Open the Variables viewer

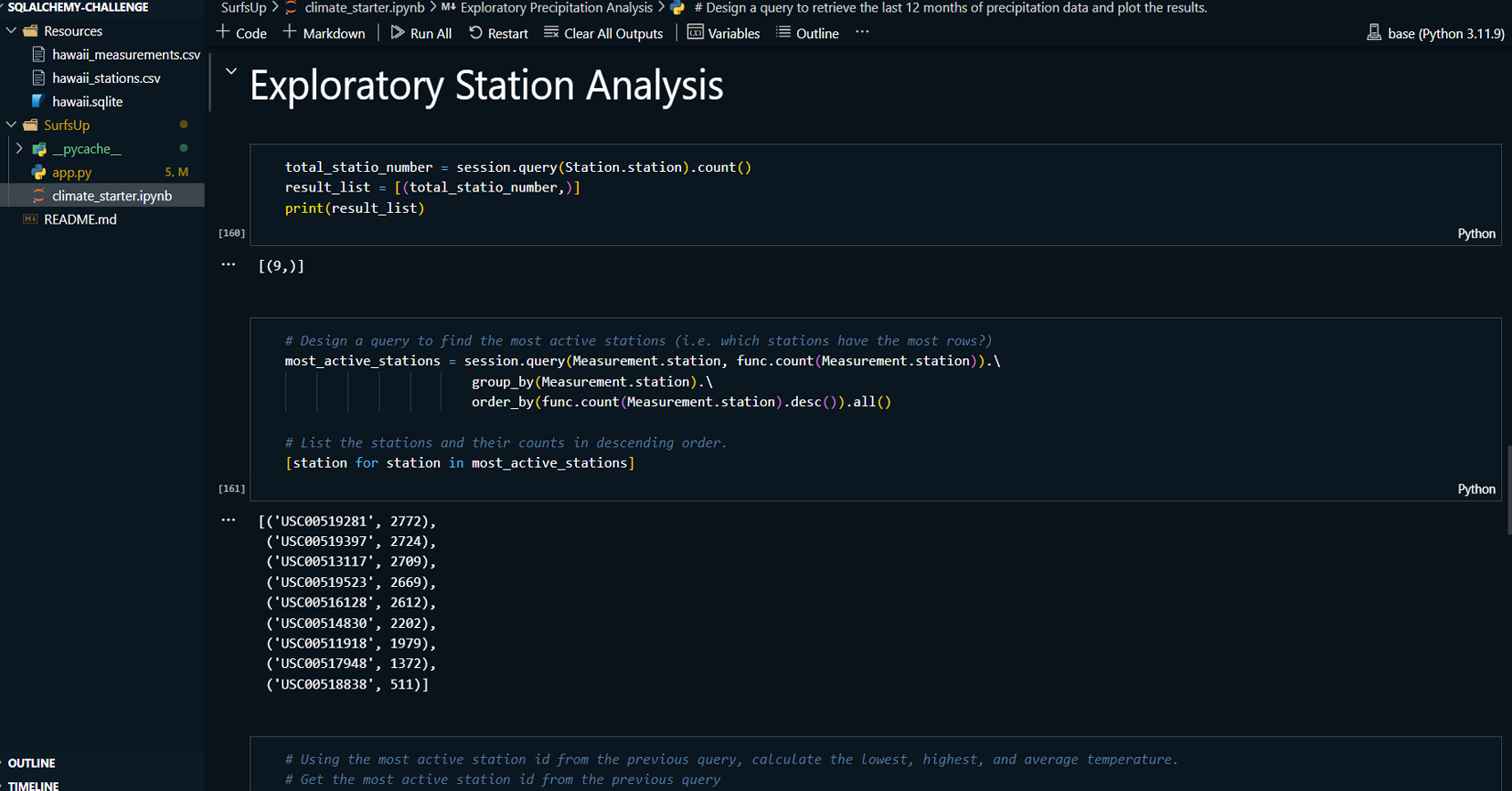[x=723, y=33]
